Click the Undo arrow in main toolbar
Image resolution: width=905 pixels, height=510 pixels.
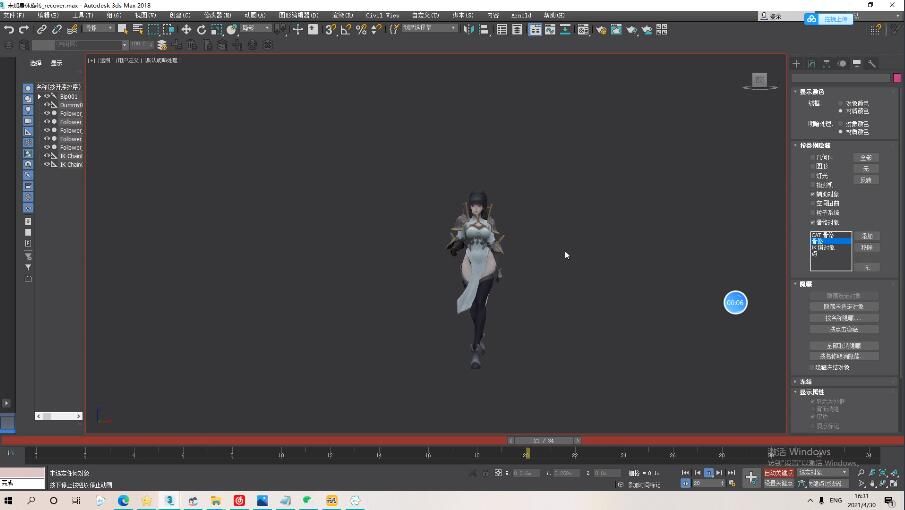[x=9, y=29]
